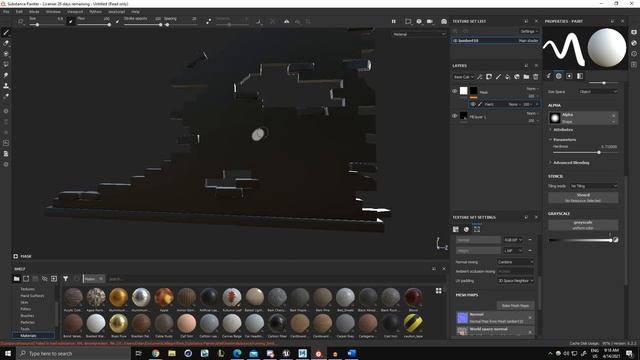Select the Polygon Fill tool
The image size is (640, 360).
click(x=6, y=64)
